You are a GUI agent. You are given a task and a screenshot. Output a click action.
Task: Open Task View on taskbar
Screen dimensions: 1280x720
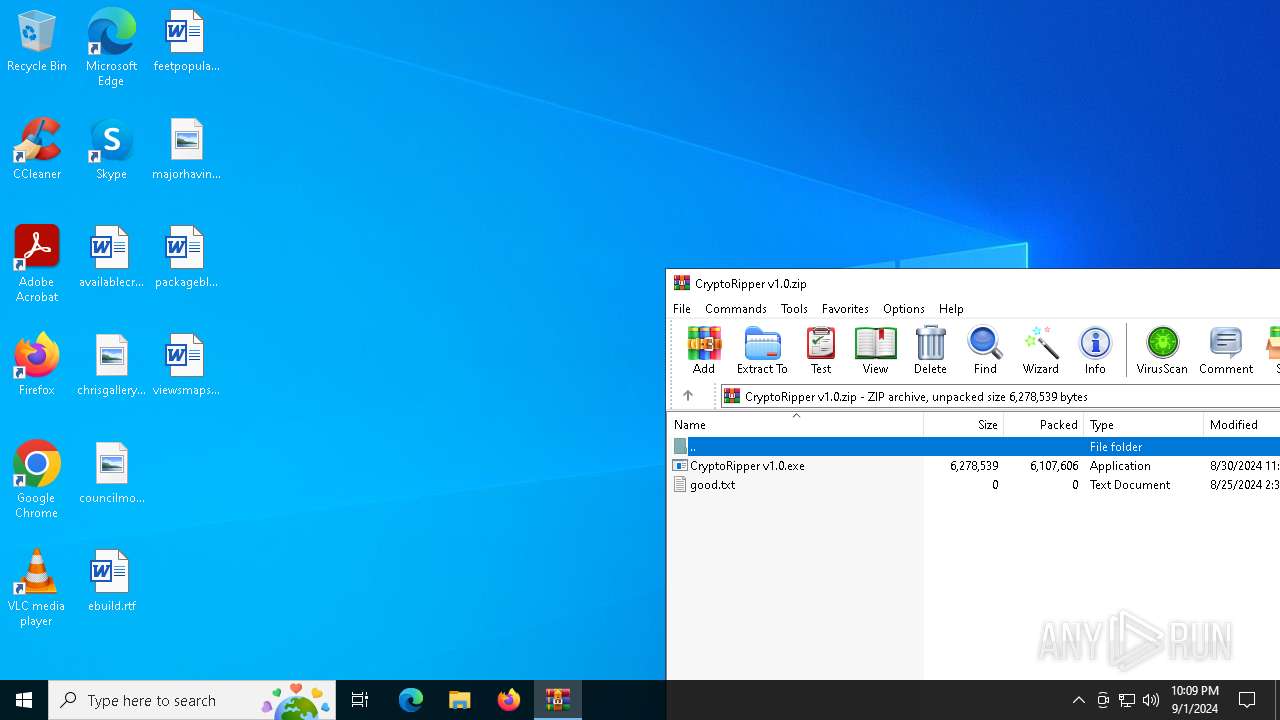[x=360, y=700]
